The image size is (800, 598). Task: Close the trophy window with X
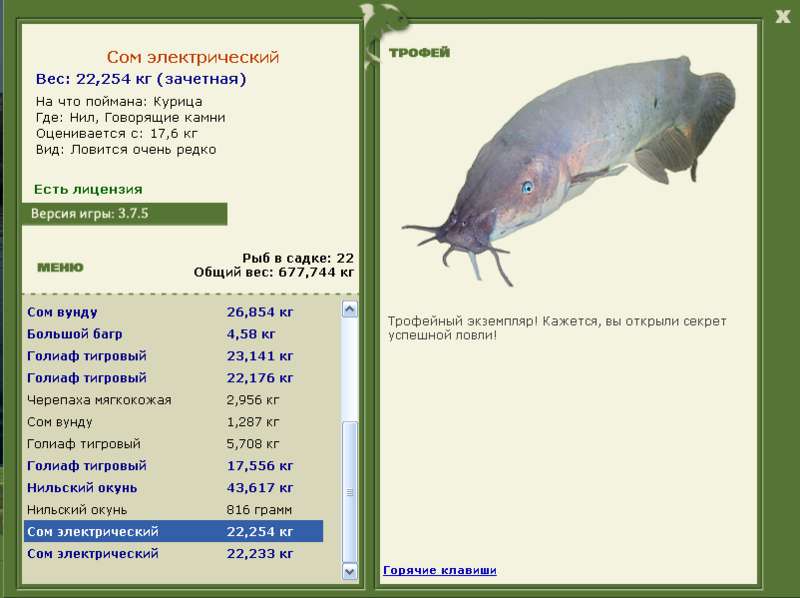pos(782,16)
